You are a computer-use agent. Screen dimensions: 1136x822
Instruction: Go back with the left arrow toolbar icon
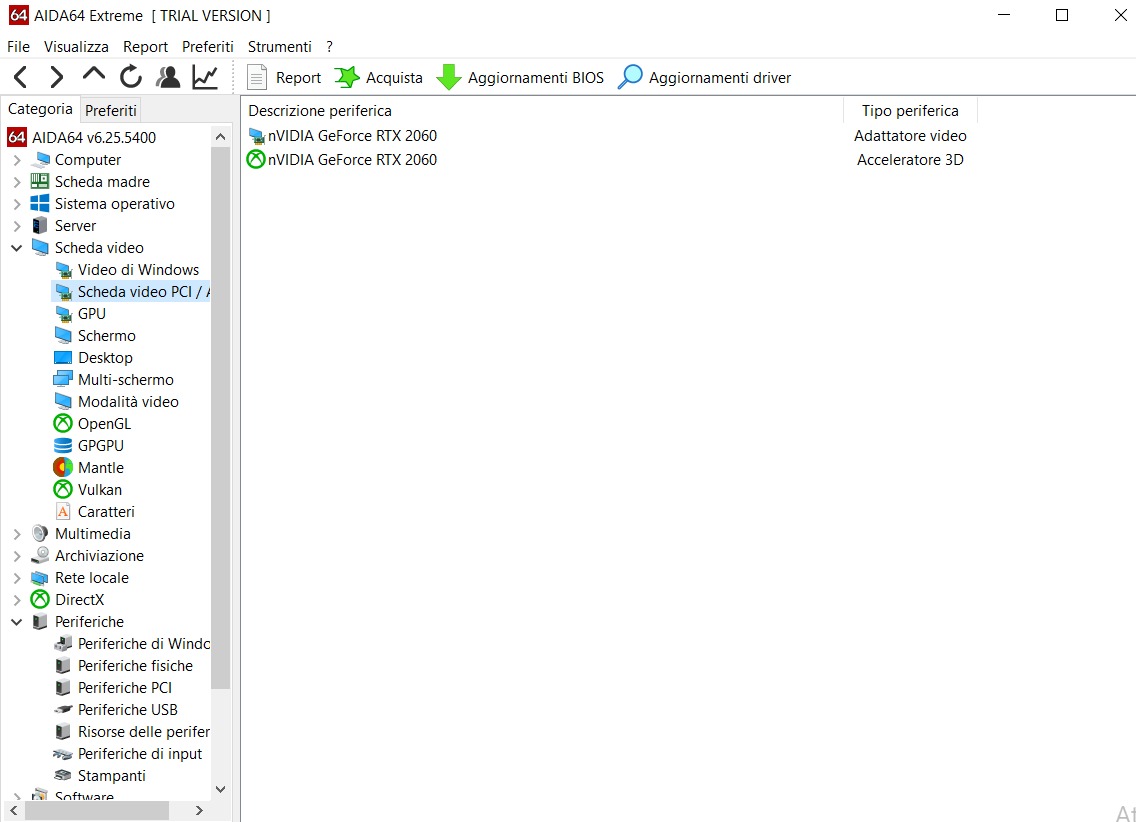tap(20, 77)
